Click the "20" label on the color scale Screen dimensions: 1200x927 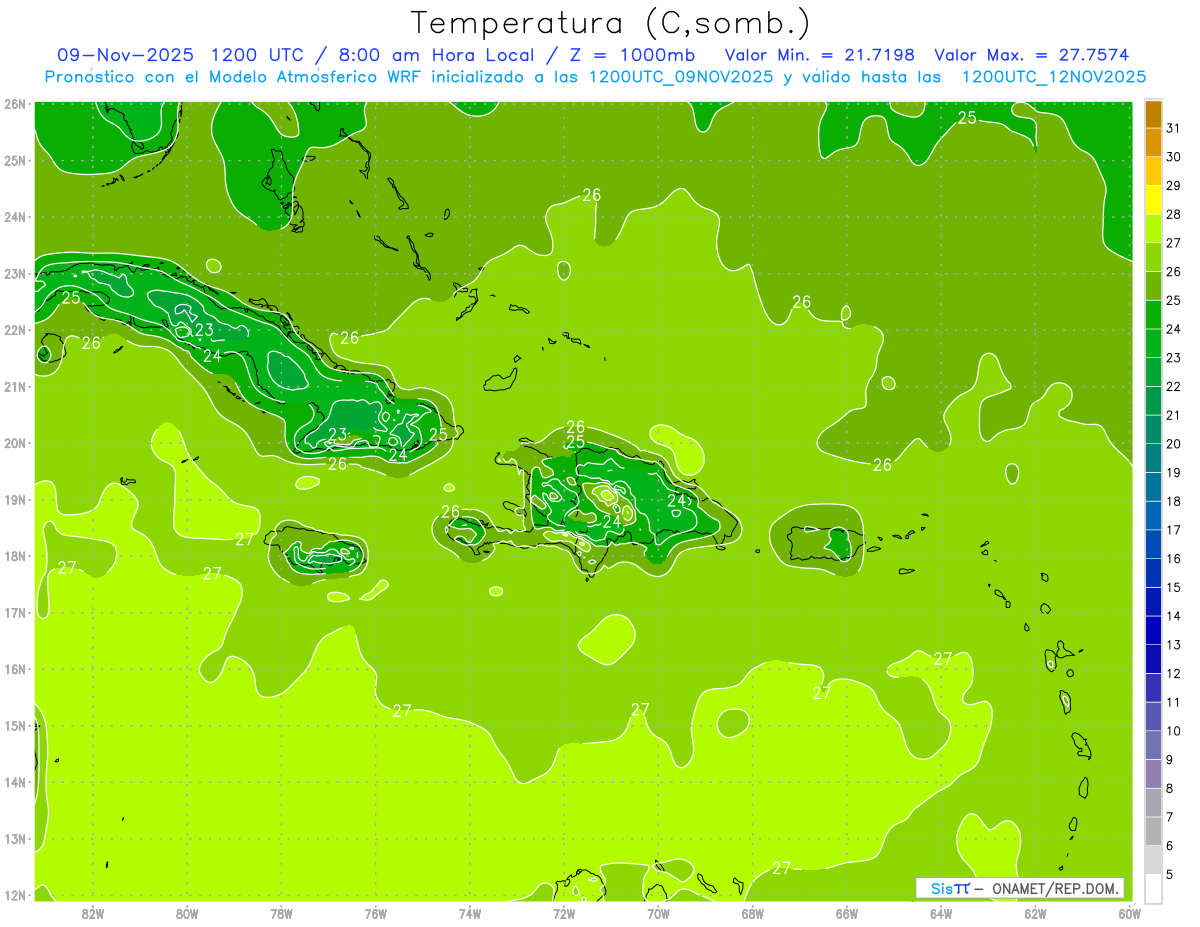(x=1174, y=443)
